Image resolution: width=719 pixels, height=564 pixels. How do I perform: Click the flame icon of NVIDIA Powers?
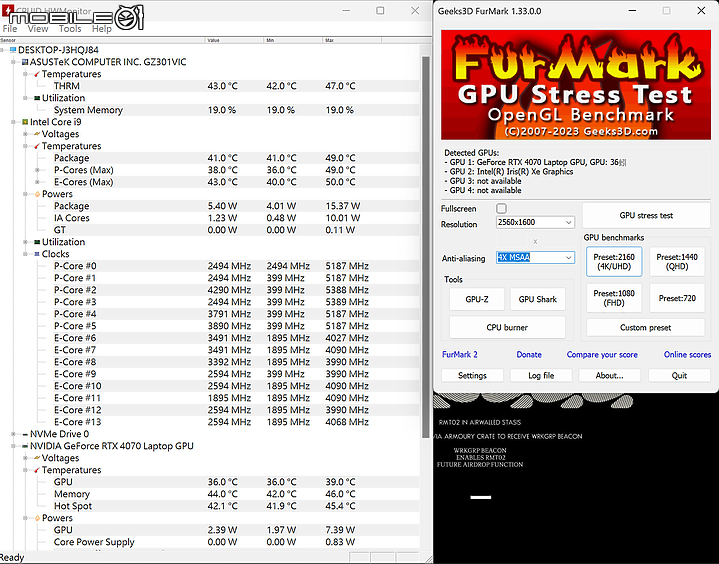coord(37,518)
